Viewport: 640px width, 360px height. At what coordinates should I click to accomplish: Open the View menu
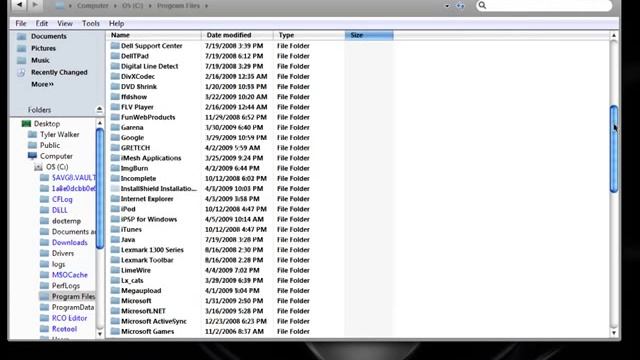(65, 23)
